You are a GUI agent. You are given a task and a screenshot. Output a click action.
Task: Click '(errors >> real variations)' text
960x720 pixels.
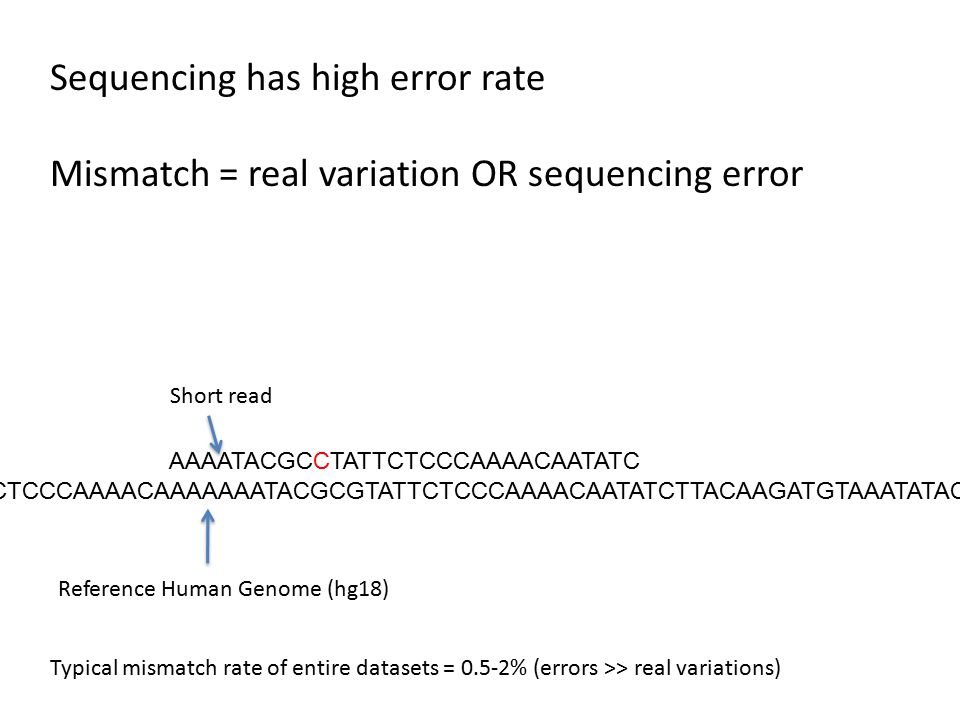pos(657,667)
